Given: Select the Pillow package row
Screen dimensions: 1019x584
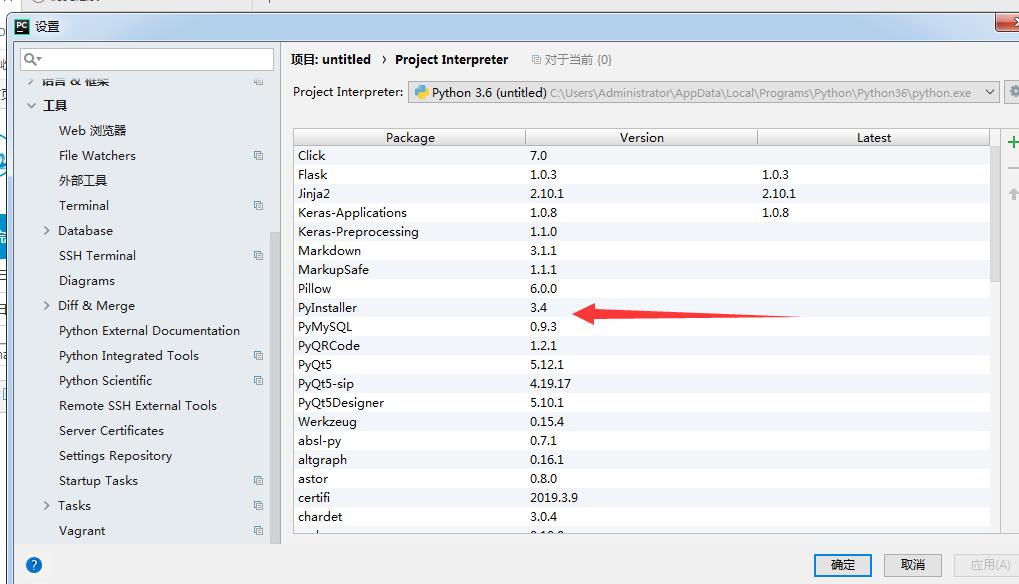Looking at the screenshot, I should [x=641, y=288].
